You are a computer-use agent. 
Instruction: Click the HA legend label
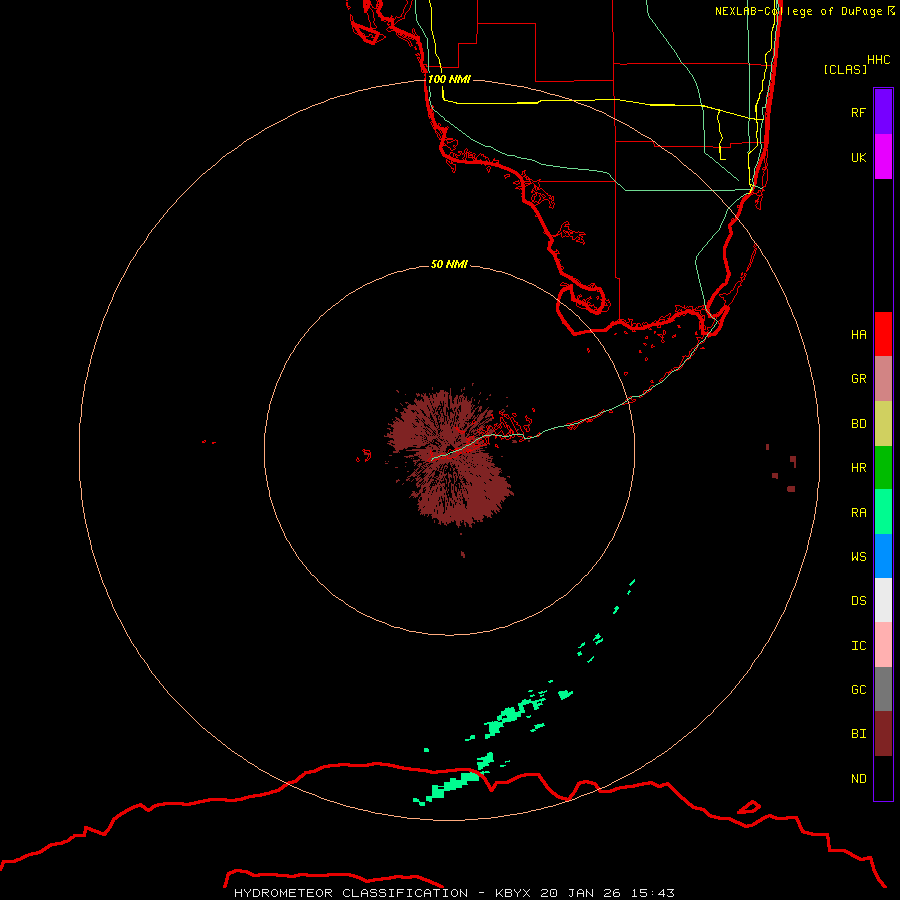pyautogui.click(x=858, y=335)
